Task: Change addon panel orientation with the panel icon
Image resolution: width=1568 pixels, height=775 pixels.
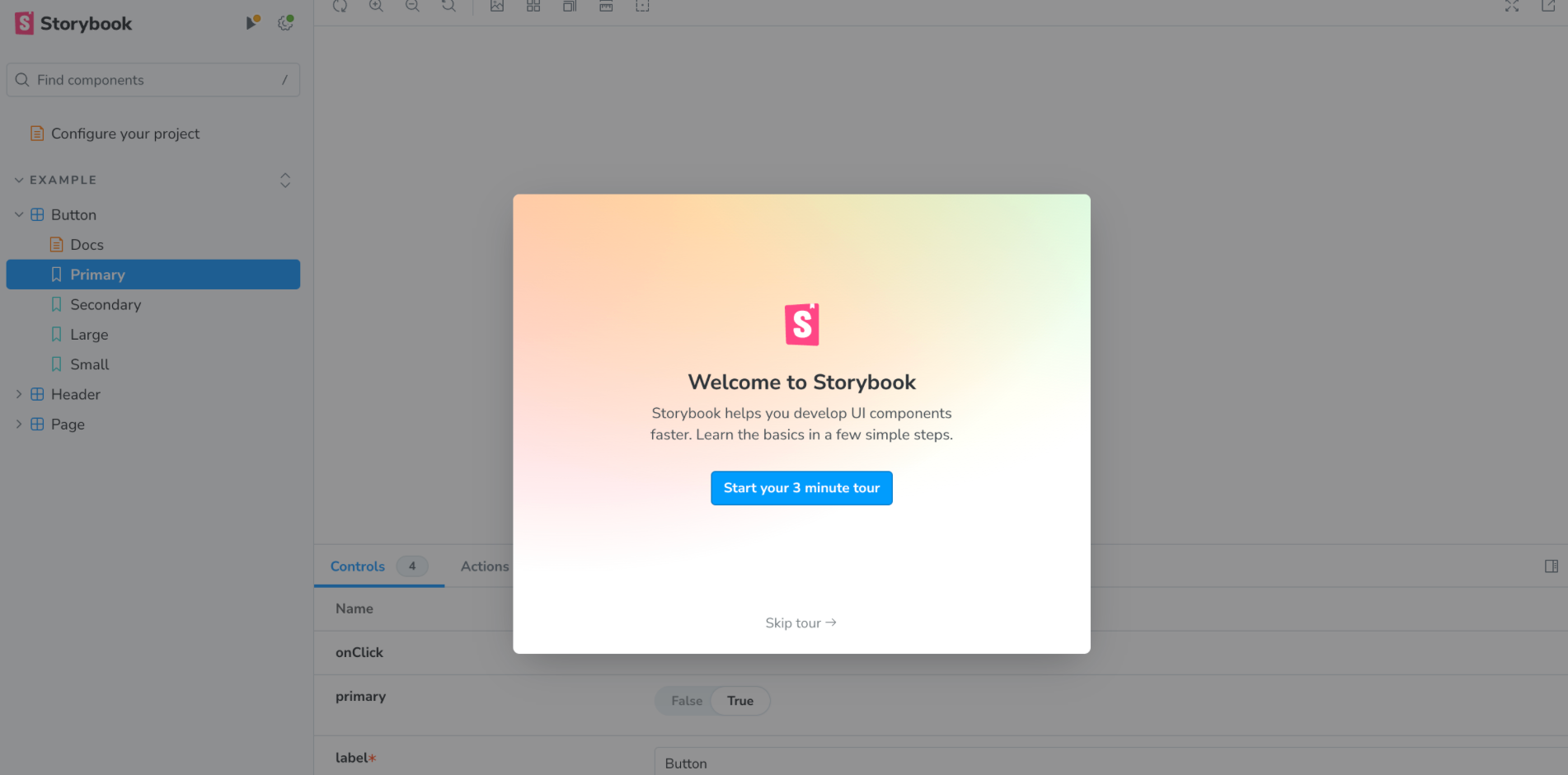Action: (1552, 566)
